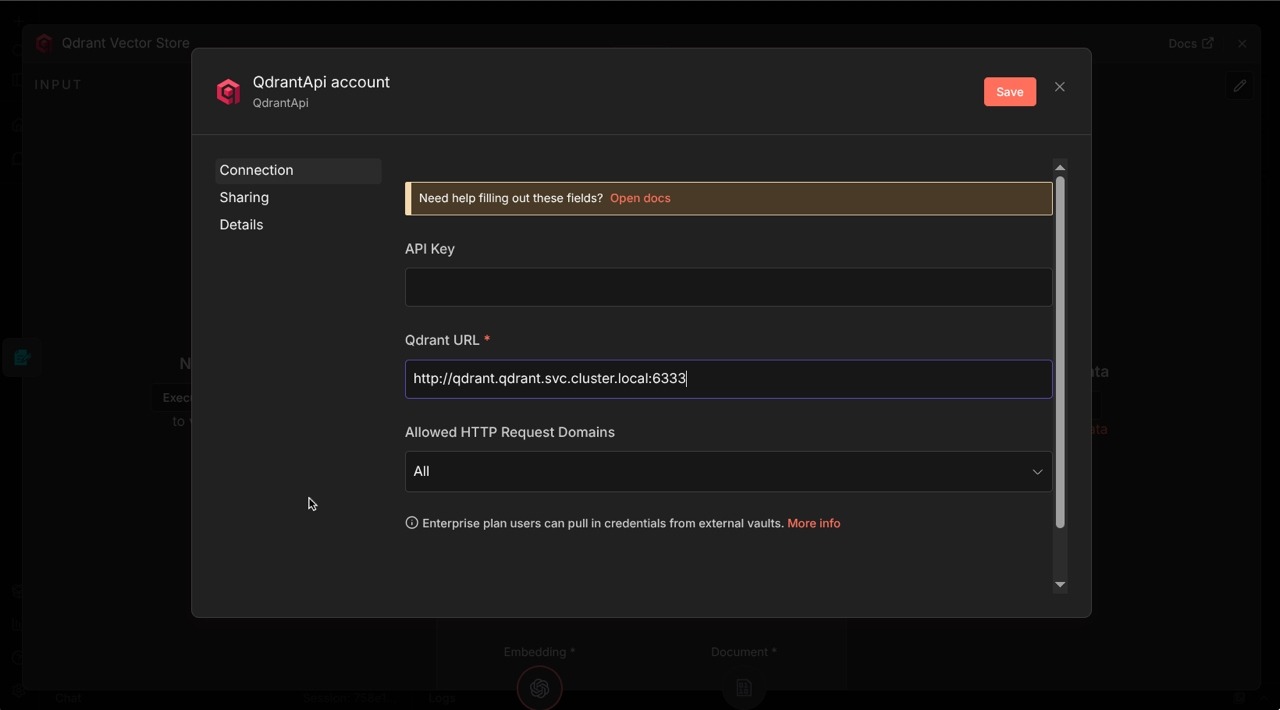Select the Connection tab
Screen dimensions: 1280x710
click(x=298, y=171)
